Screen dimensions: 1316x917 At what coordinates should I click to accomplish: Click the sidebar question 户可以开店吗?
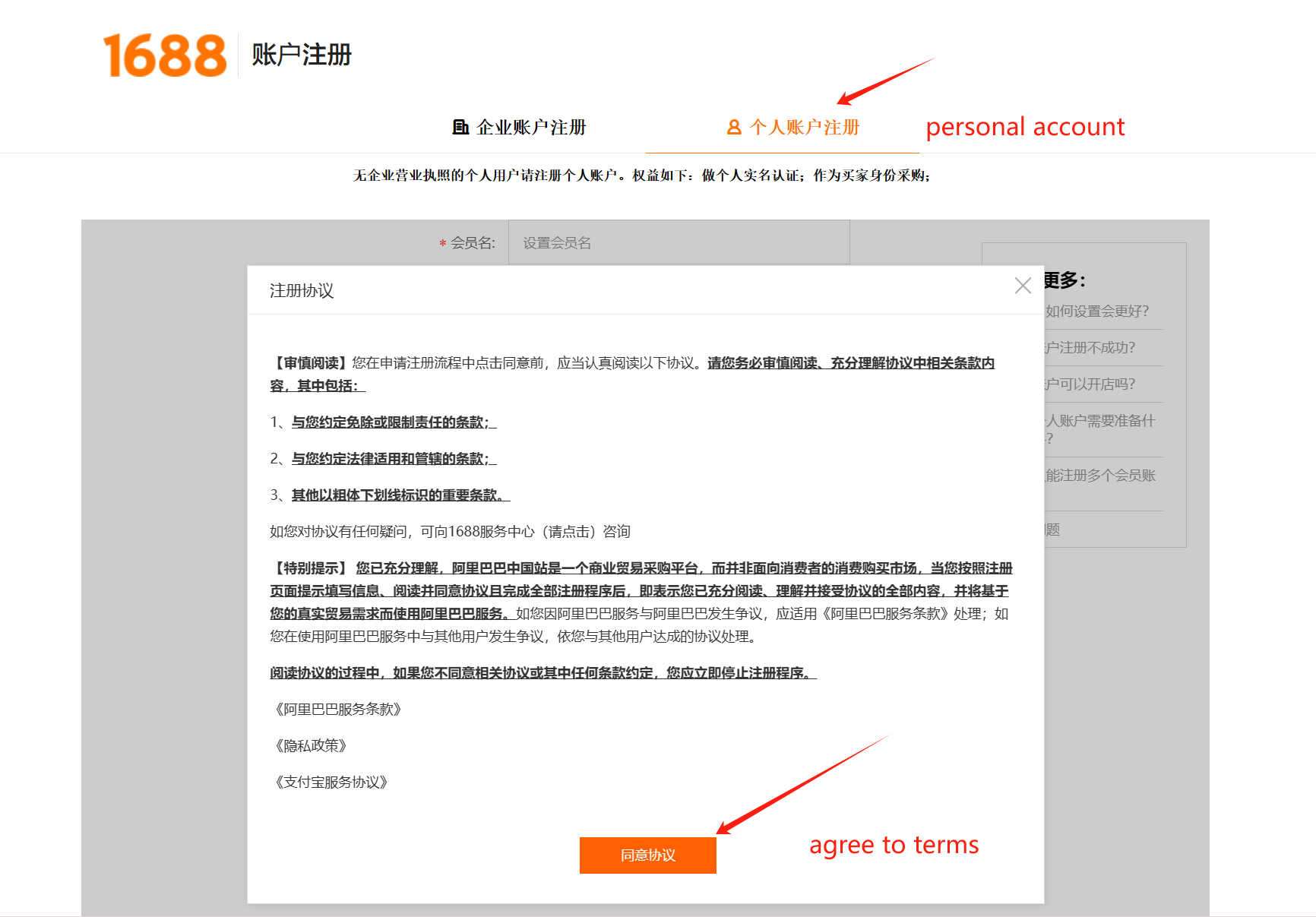point(1090,384)
